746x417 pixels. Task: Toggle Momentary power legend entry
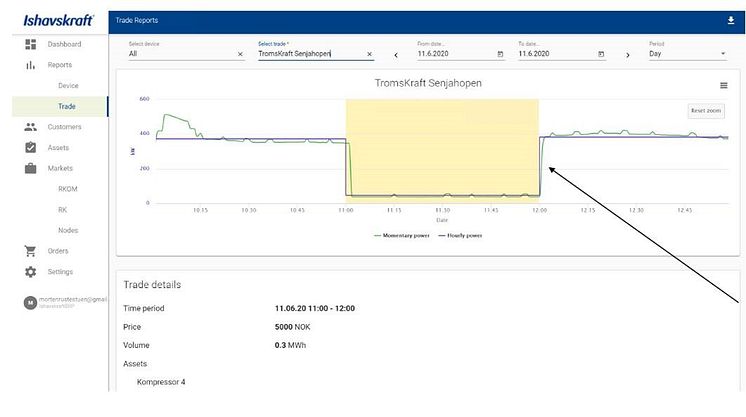point(402,236)
